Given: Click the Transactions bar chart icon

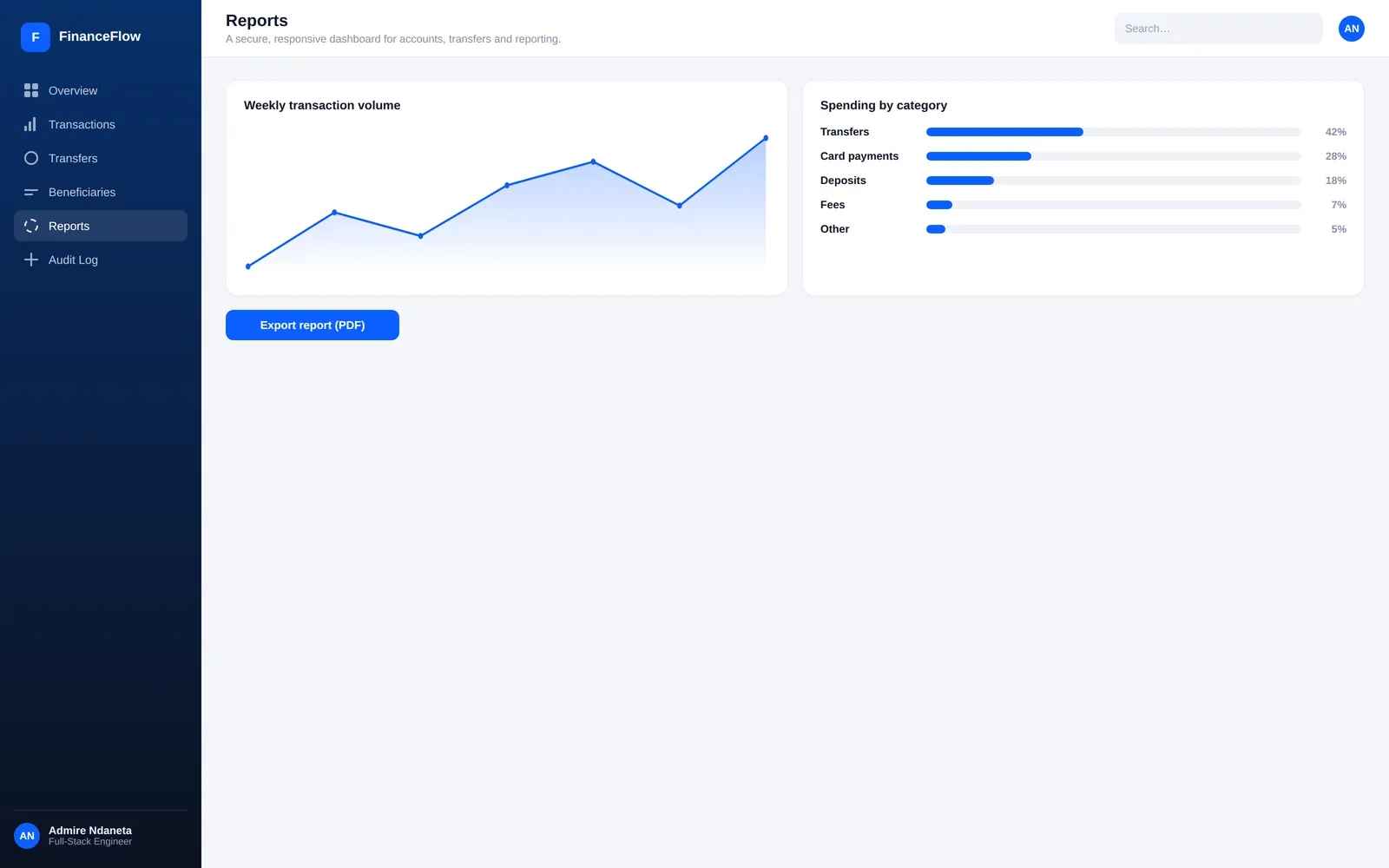Looking at the screenshot, I should pyautogui.click(x=31, y=124).
